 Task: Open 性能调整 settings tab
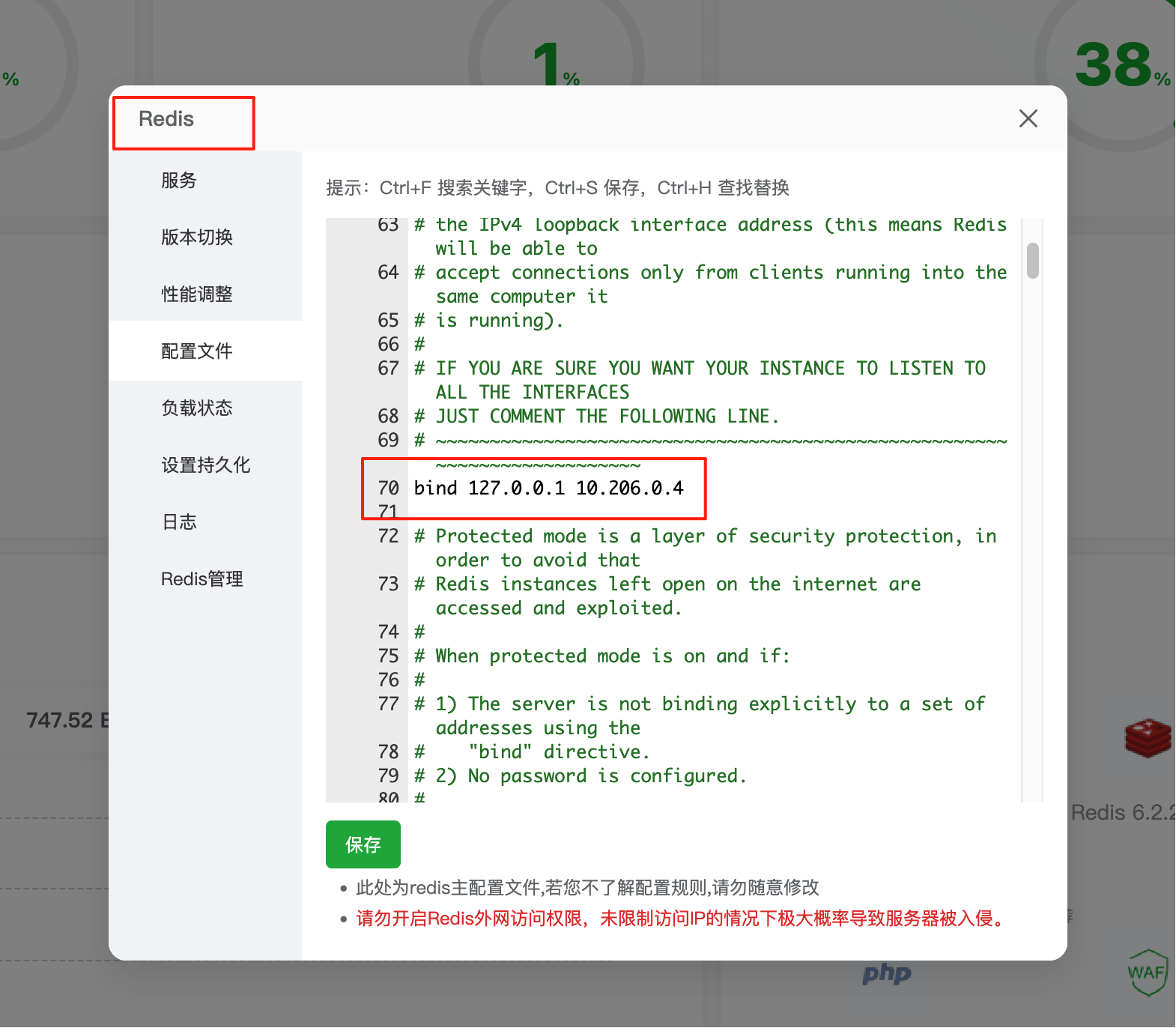click(197, 294)
